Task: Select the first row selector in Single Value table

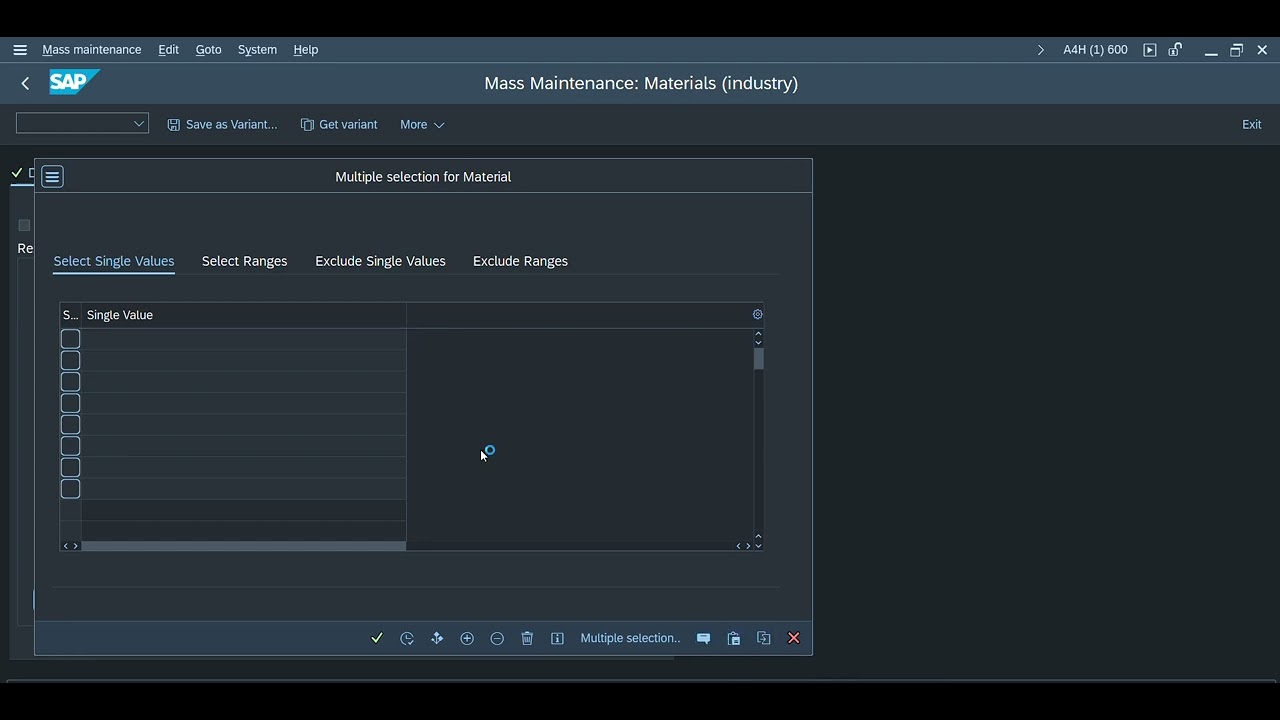Action: point(70,339)
